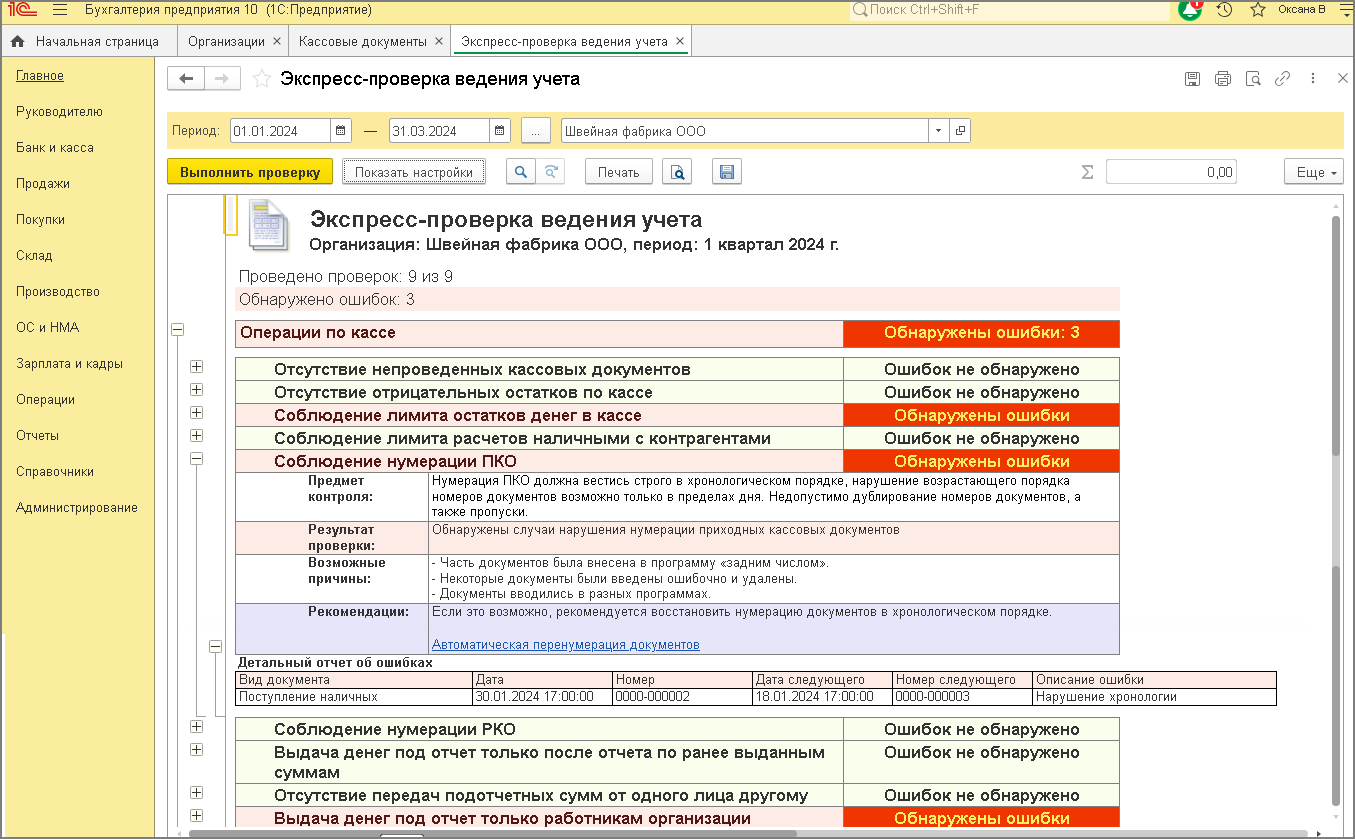Click the find next icon
The image size is (1355, 839).
point(551,172)
